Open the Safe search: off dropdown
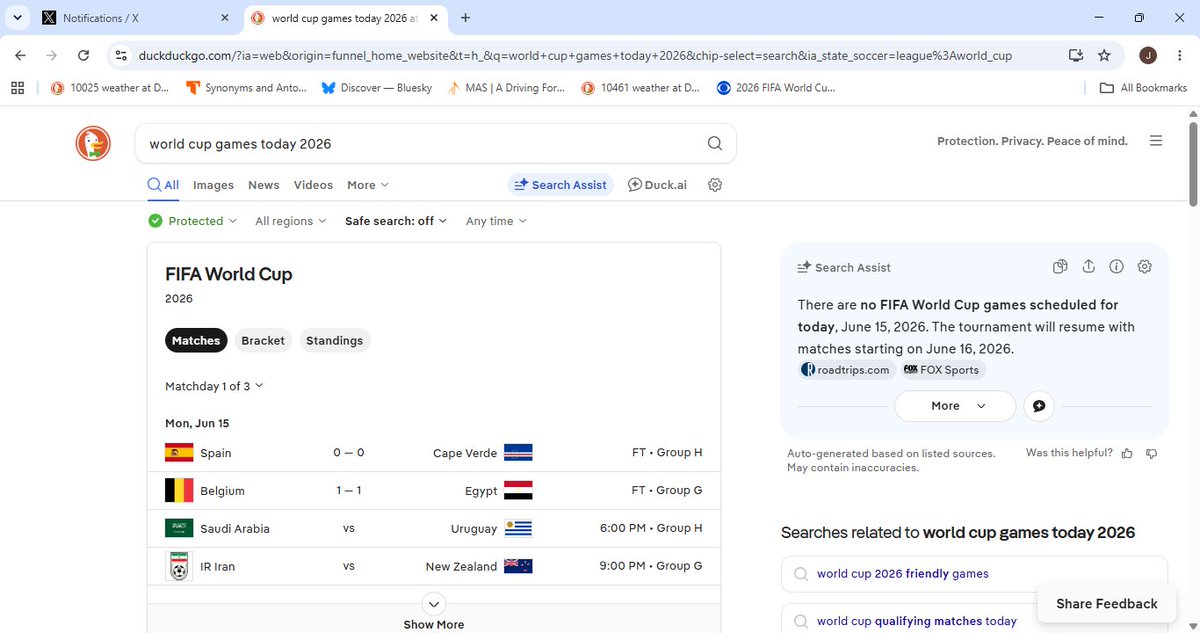Screen dimensions: 1200x633 [x=396, y=221]
